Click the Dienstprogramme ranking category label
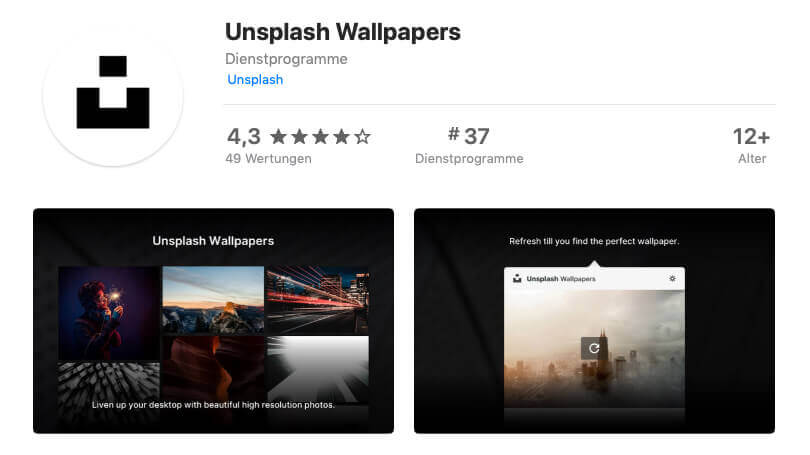The image size is (810, 455). pyautogui.click(x=469, y=159)
